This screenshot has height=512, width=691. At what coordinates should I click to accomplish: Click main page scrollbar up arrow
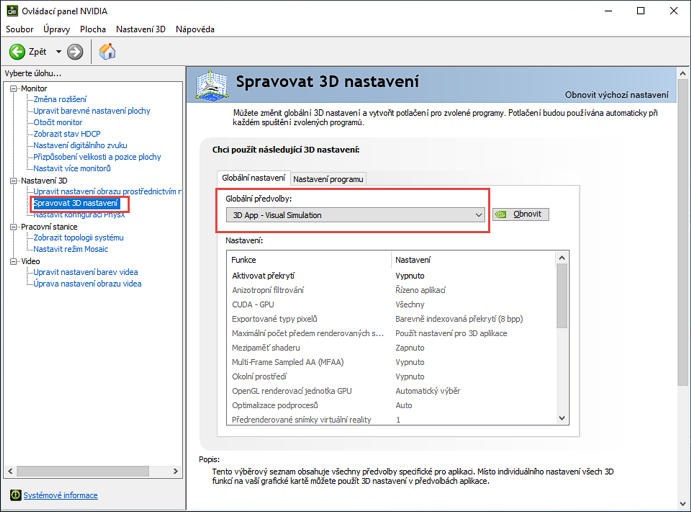(683, 74)
